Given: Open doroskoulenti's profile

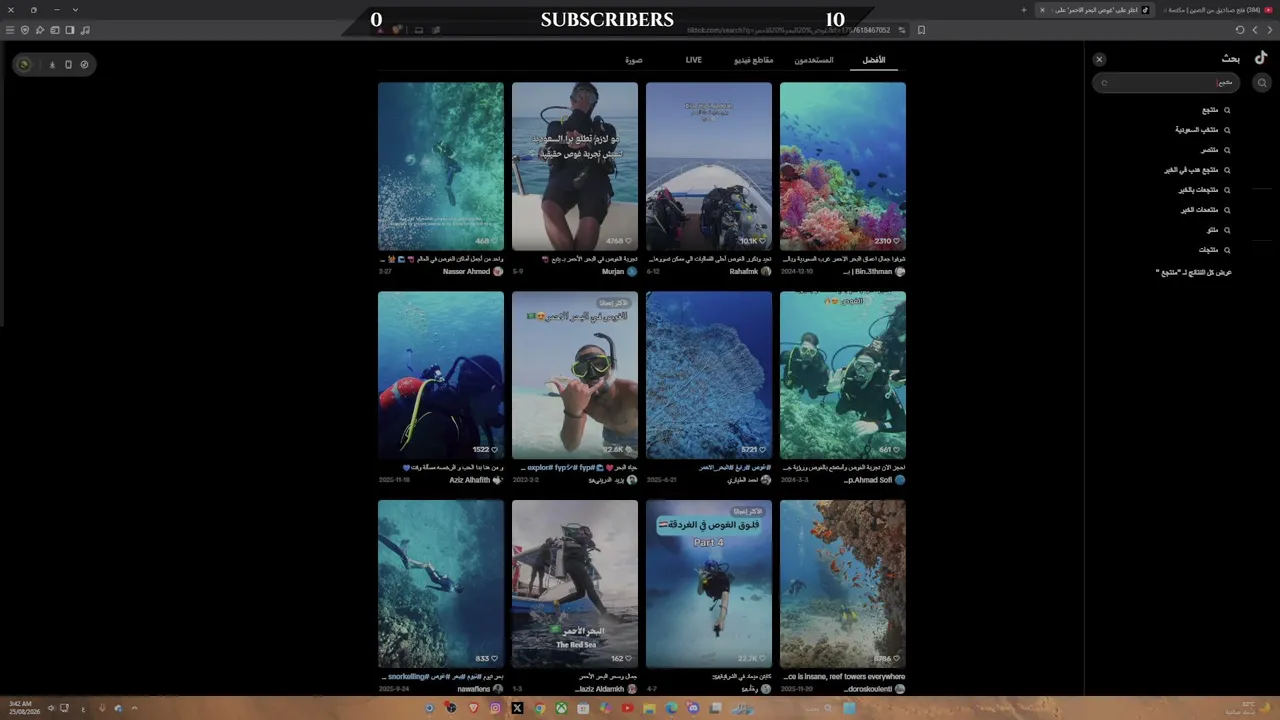Looking at the screenshot, I should [x=875, y=689].
